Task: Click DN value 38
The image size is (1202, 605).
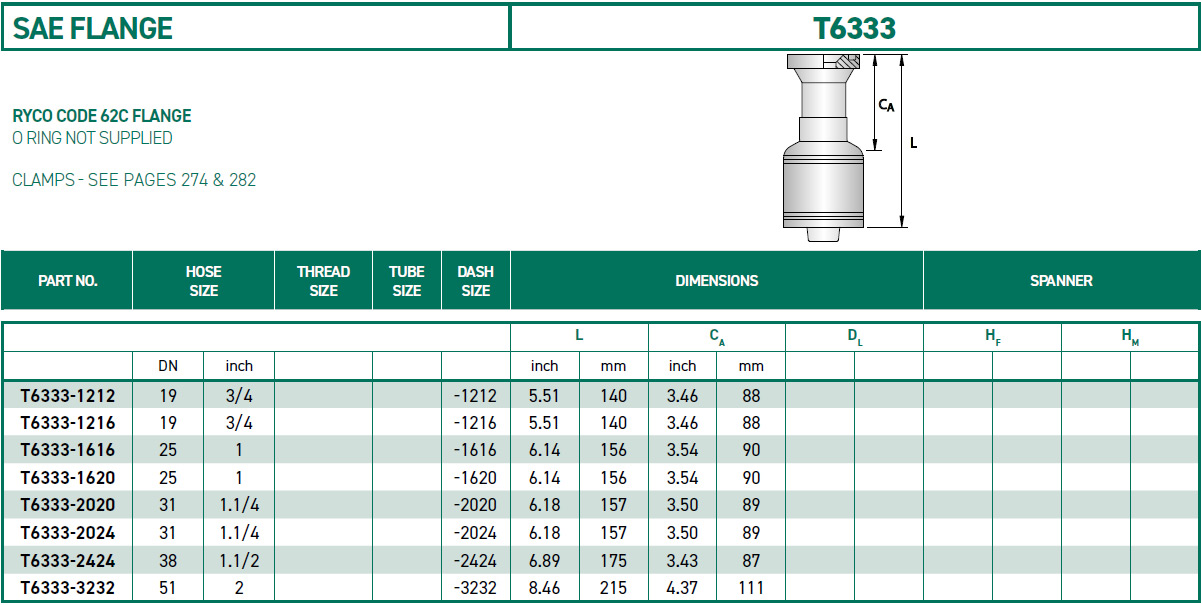Action: (x=168, y=560)
